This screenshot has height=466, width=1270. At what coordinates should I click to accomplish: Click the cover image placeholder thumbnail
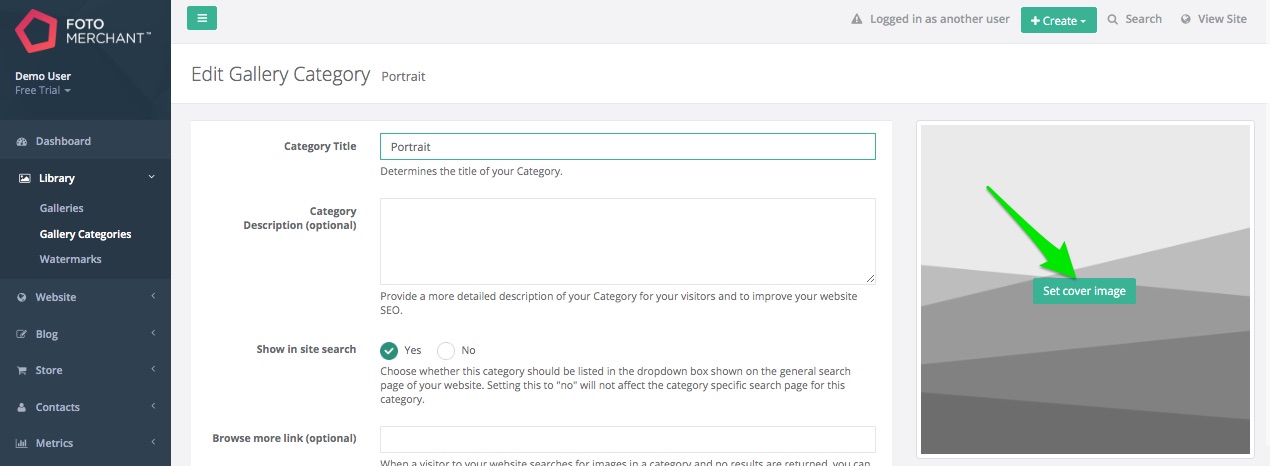1085,289
